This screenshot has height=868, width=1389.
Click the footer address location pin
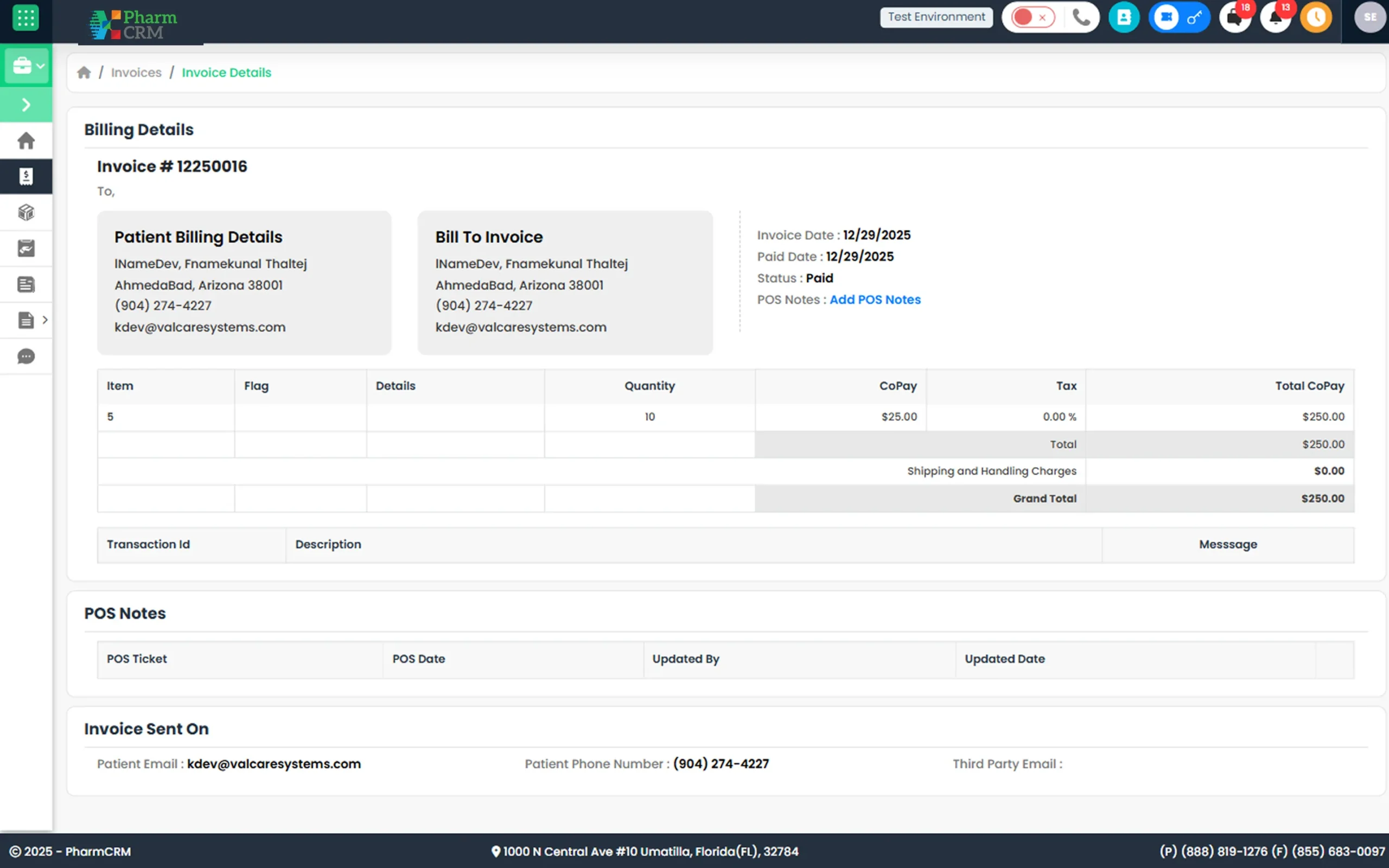496,851
